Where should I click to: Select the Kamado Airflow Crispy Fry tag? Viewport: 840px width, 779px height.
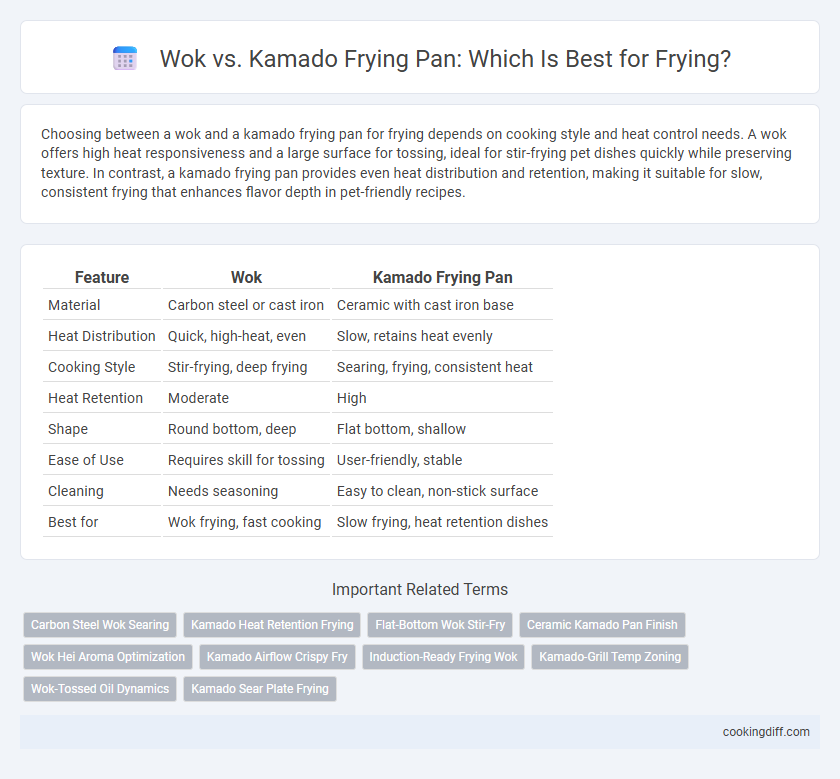pyautogui.click(x=277, y=657)
